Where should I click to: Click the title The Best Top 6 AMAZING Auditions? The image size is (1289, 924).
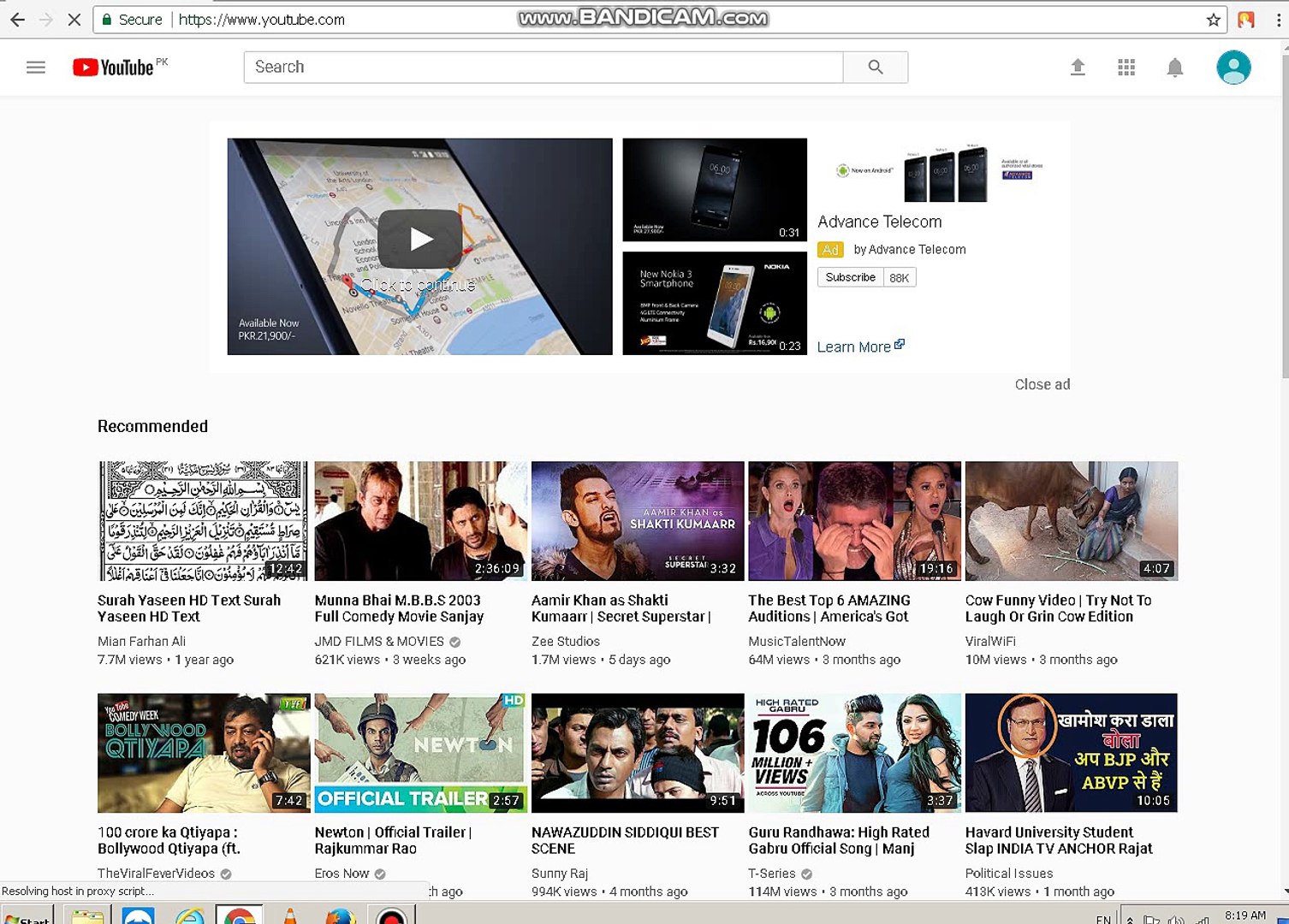(829, 608)
